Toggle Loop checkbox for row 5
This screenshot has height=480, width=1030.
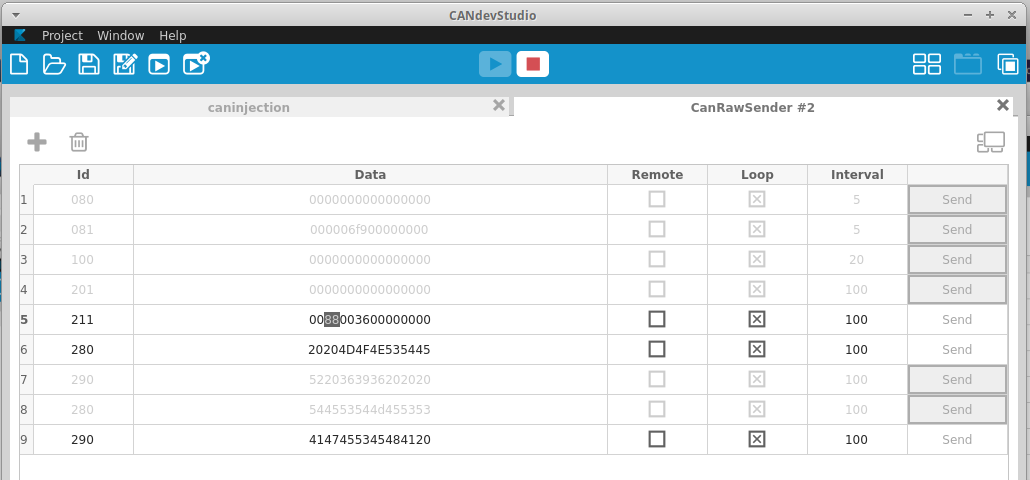pos(757,319)
